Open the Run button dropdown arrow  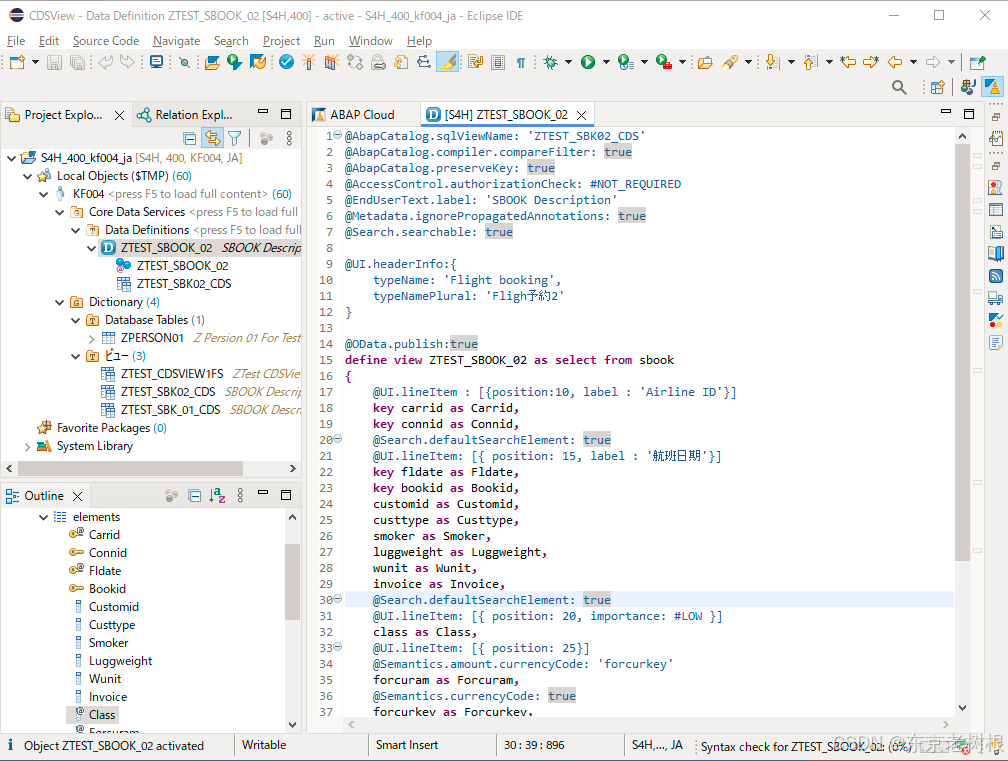click(x=606, y=62)
